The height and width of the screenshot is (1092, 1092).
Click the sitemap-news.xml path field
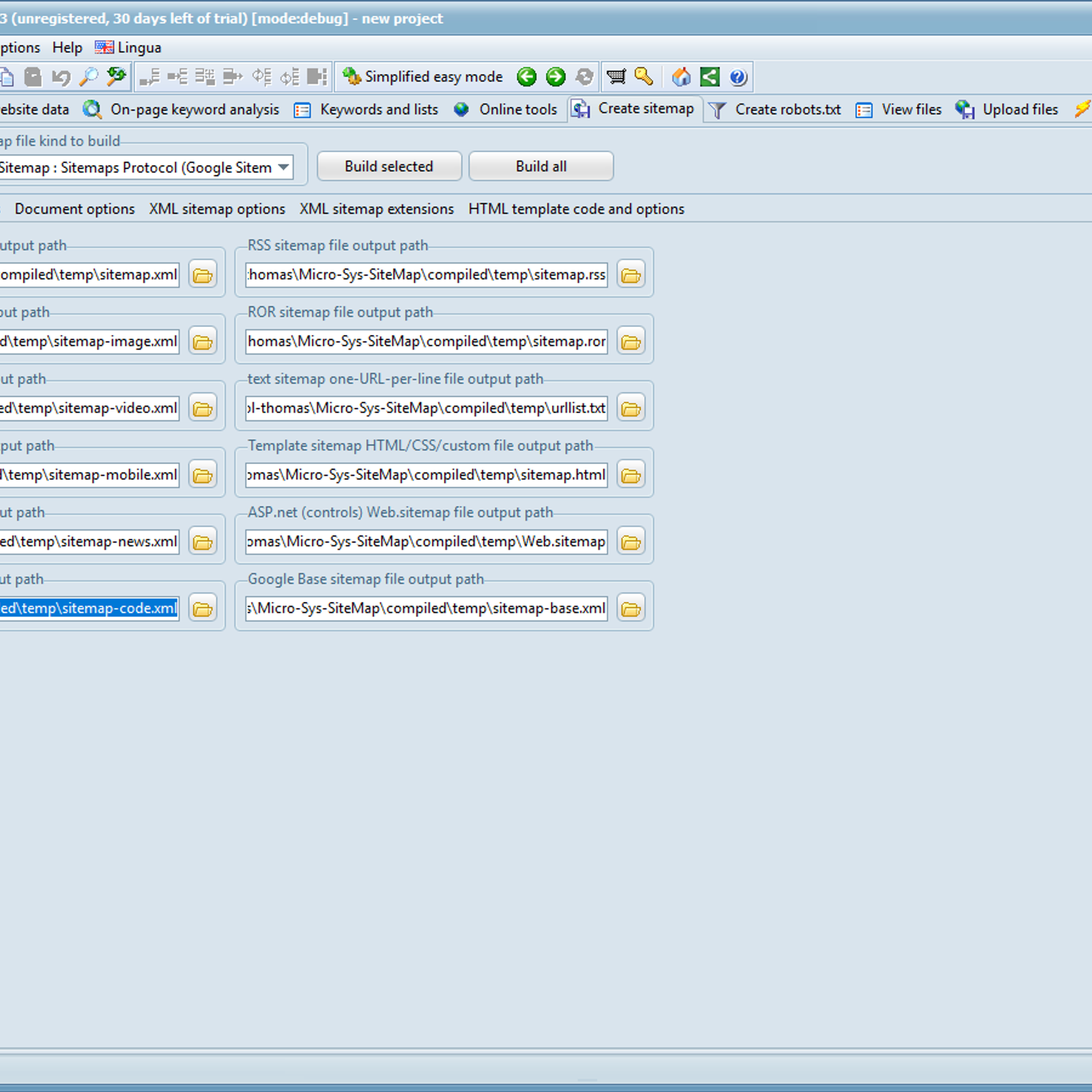tap(89, 542)
